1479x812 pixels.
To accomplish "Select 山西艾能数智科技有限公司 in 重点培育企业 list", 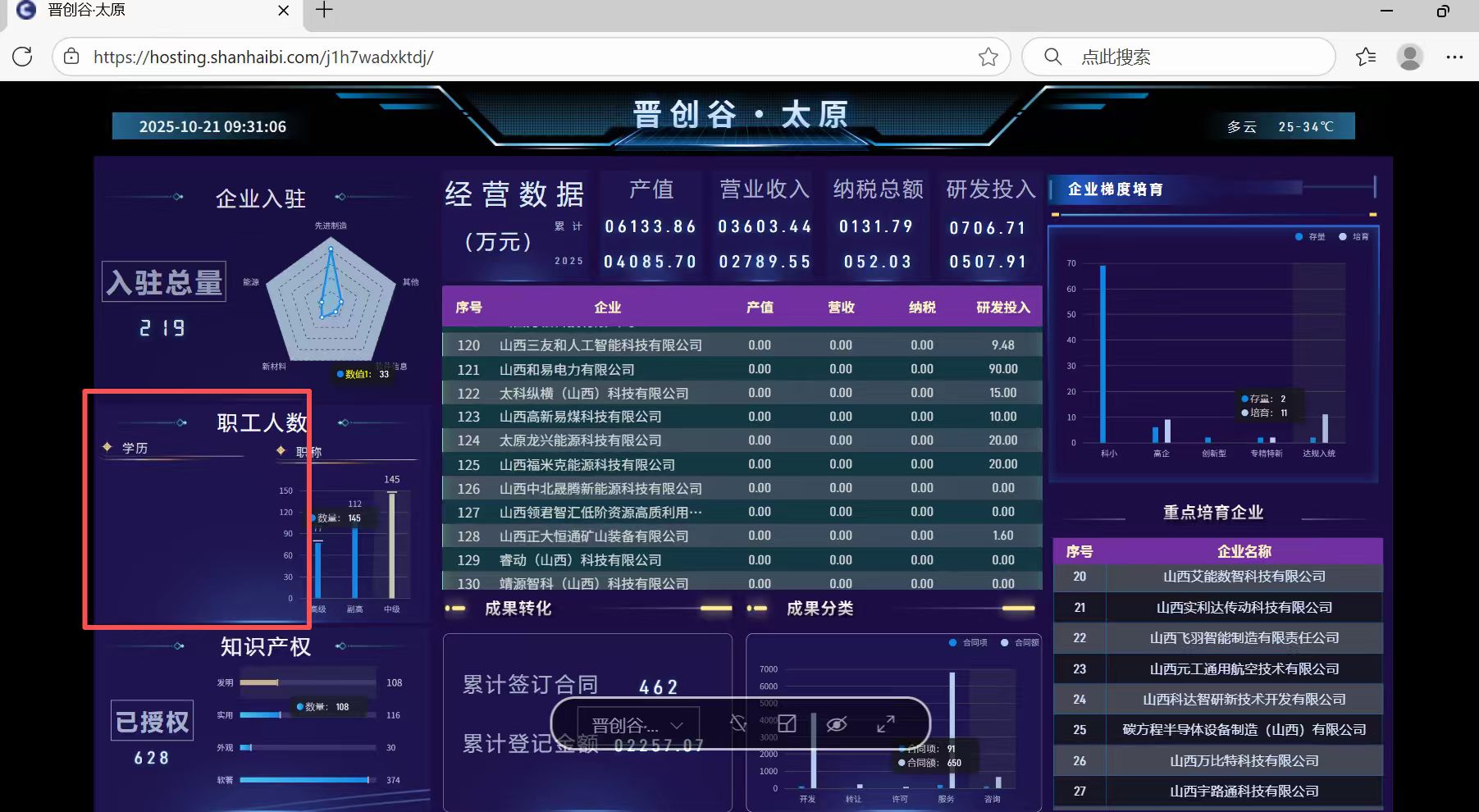I will [1244, 577].
